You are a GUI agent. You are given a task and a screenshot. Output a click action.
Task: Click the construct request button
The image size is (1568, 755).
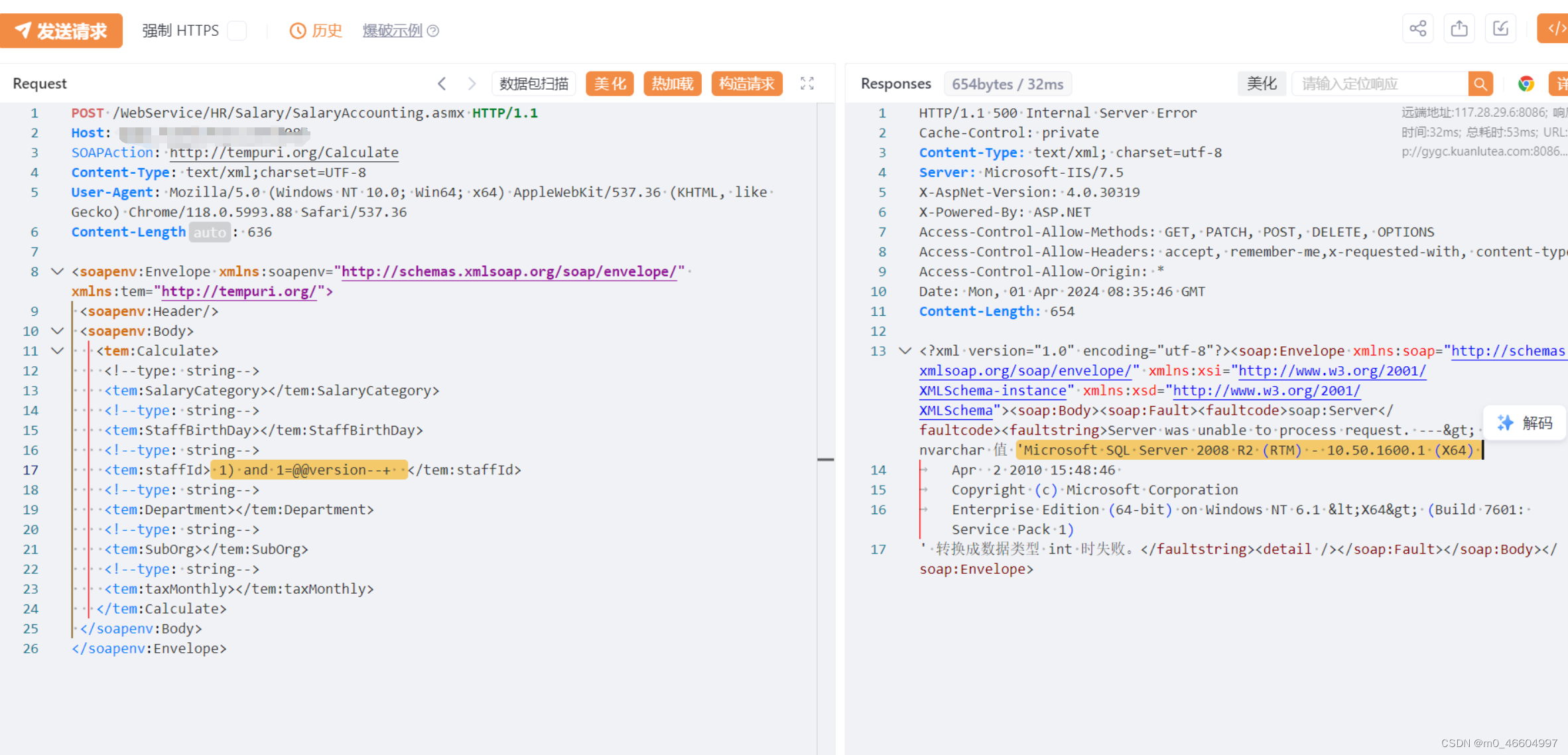point(747,84)
